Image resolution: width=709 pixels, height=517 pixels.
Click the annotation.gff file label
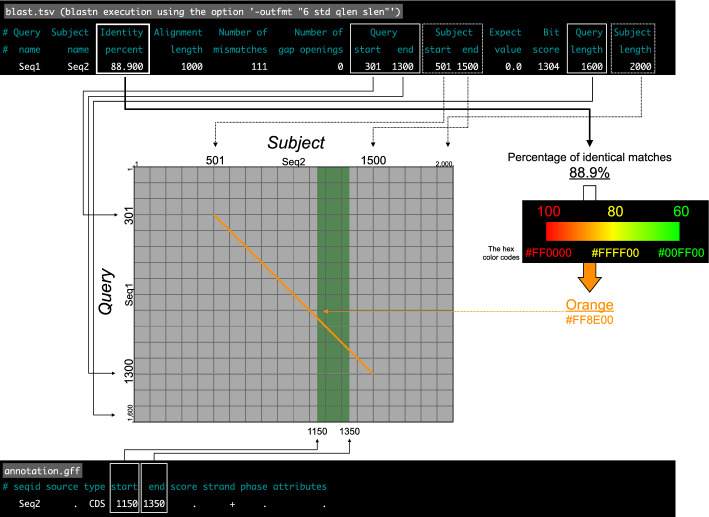[43, 470]
